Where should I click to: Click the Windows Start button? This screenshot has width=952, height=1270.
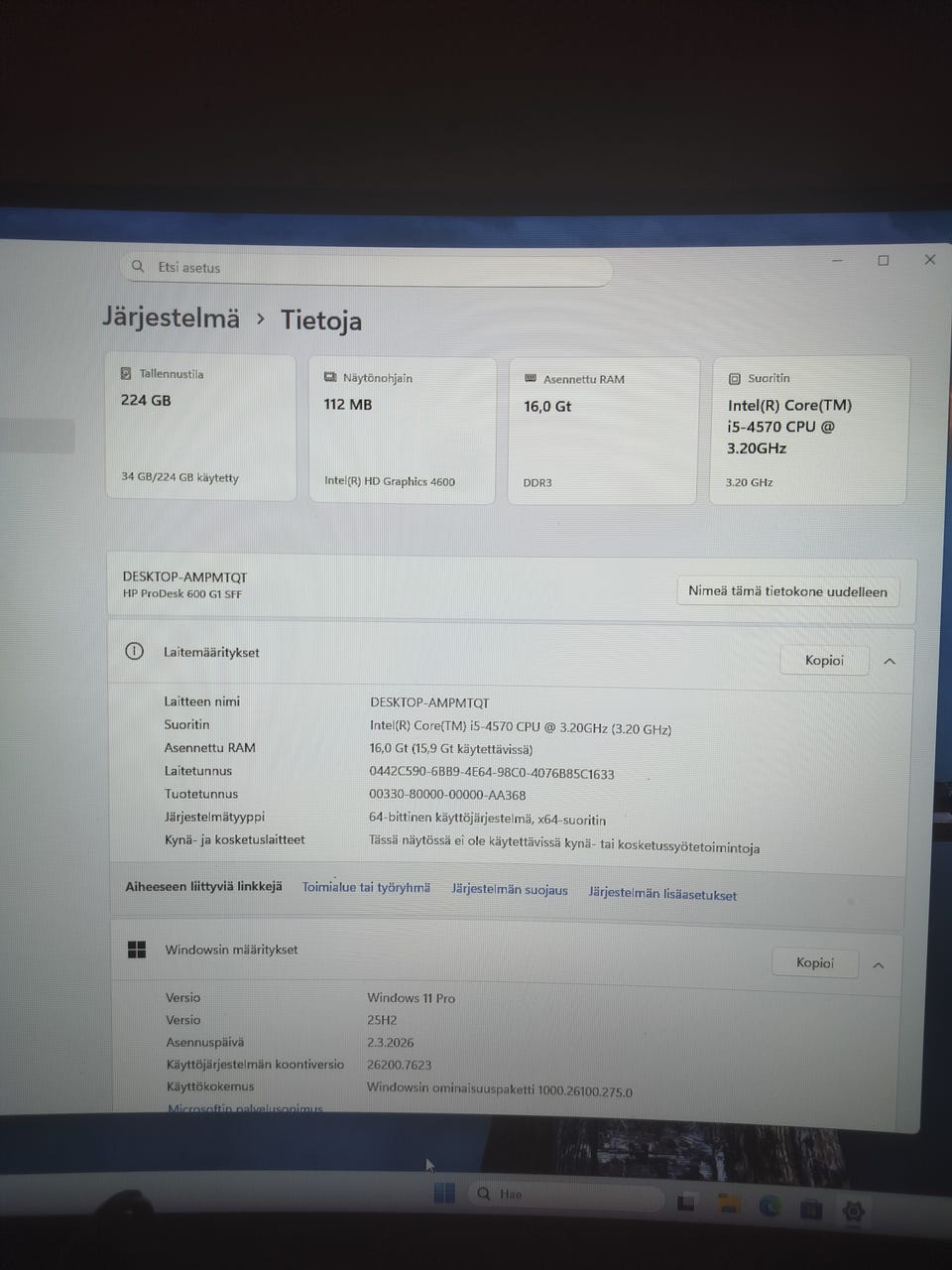pyautogui.click(x=443, y=1194)
